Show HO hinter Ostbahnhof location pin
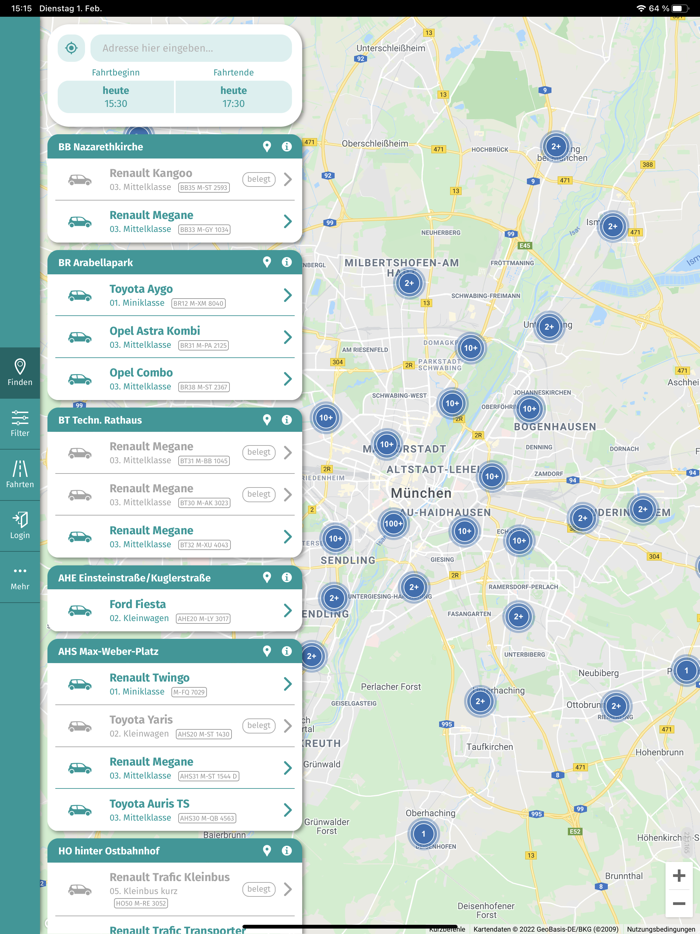This screenshot has height=934, width=700. click(267, 851)
